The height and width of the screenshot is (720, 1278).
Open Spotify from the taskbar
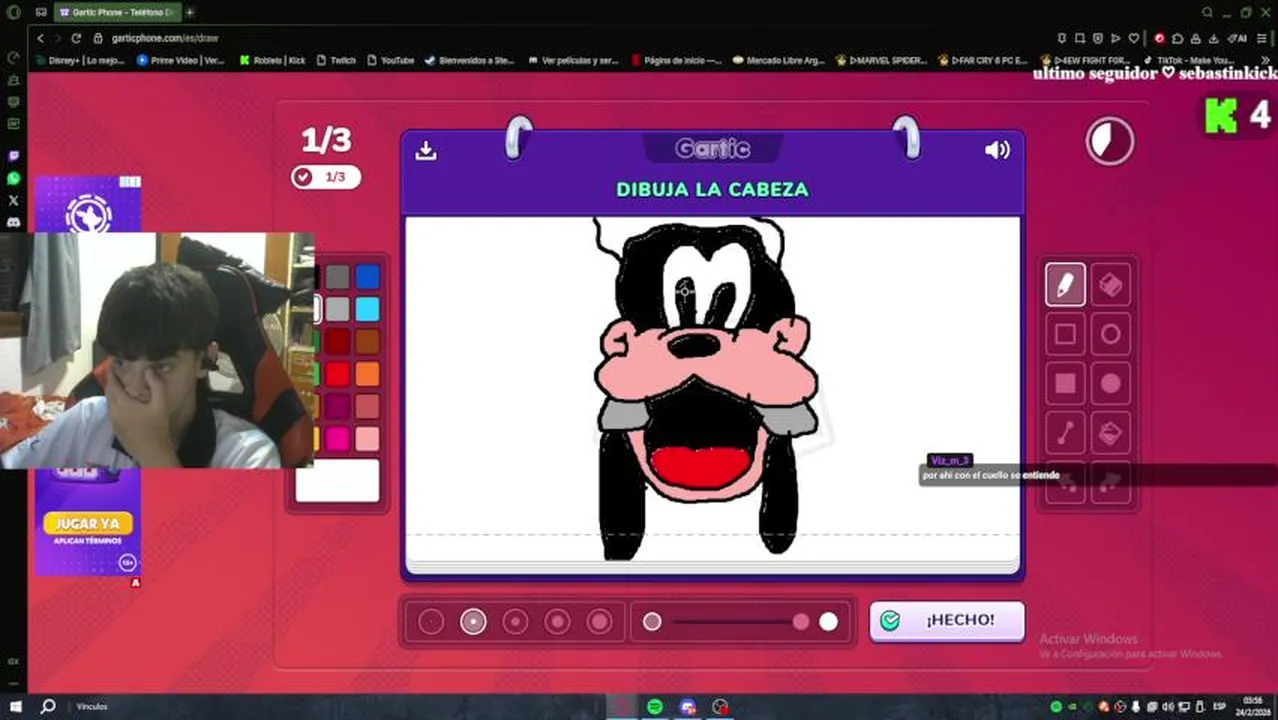point(654,707)
